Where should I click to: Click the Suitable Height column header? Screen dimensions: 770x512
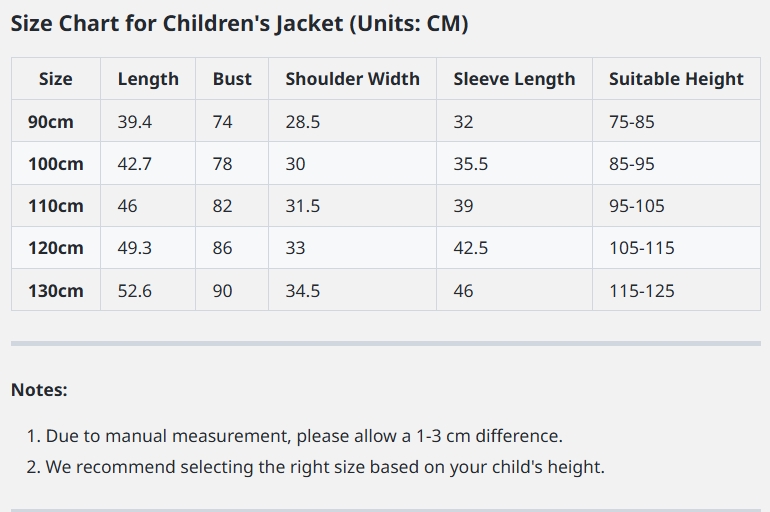click(x=676, y=79)
